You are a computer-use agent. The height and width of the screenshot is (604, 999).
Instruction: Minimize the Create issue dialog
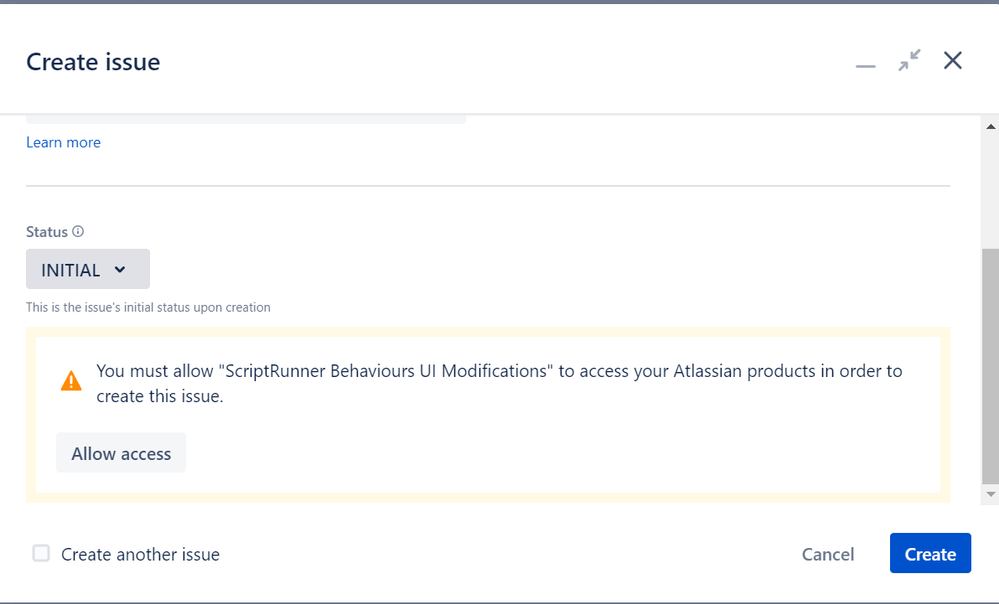(x=864, y=62)
